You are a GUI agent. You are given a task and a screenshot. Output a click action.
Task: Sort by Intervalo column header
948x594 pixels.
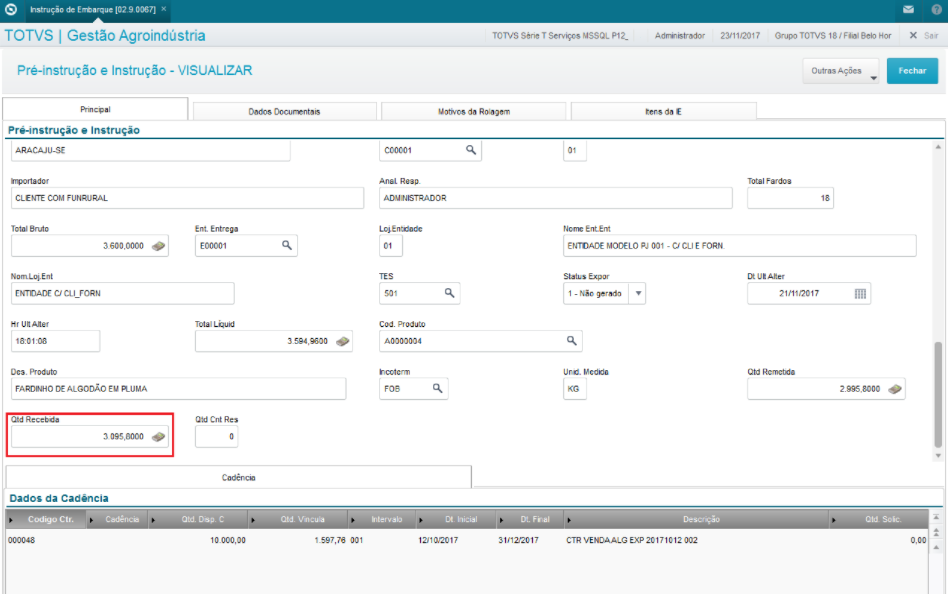[x=383, y=519]
